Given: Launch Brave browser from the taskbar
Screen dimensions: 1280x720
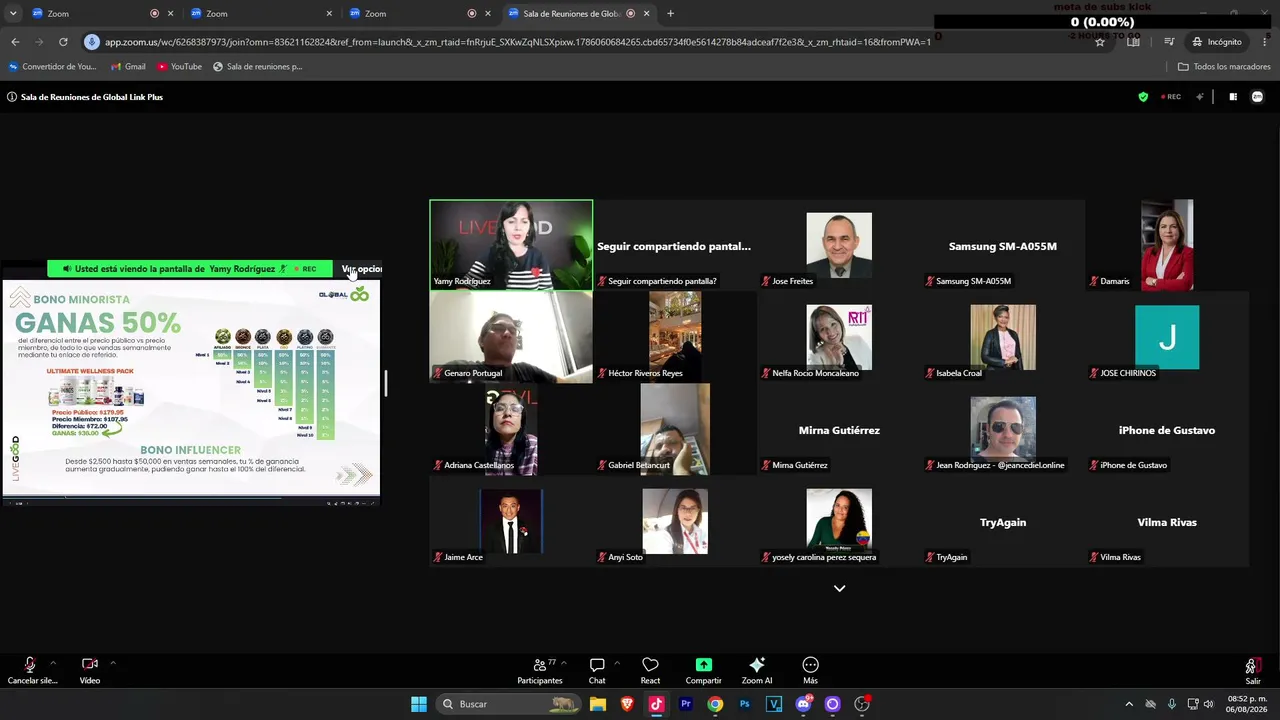Looking at the screenshot, I should tap(627, 704).
